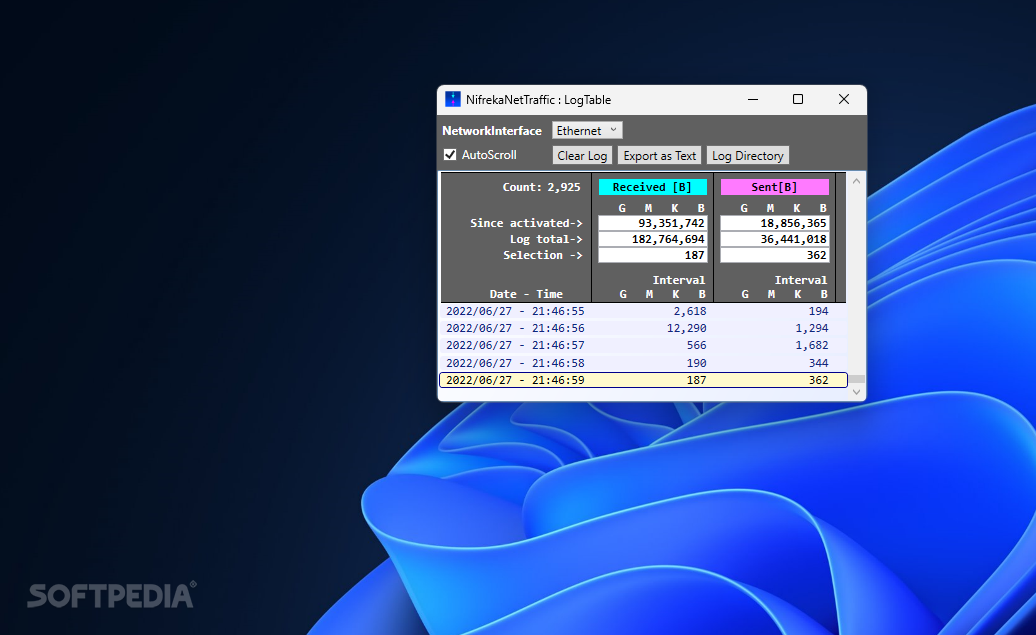
Task: Click the window title NifrekaNetTraffic : LogTable
Action: pos(538,100)
